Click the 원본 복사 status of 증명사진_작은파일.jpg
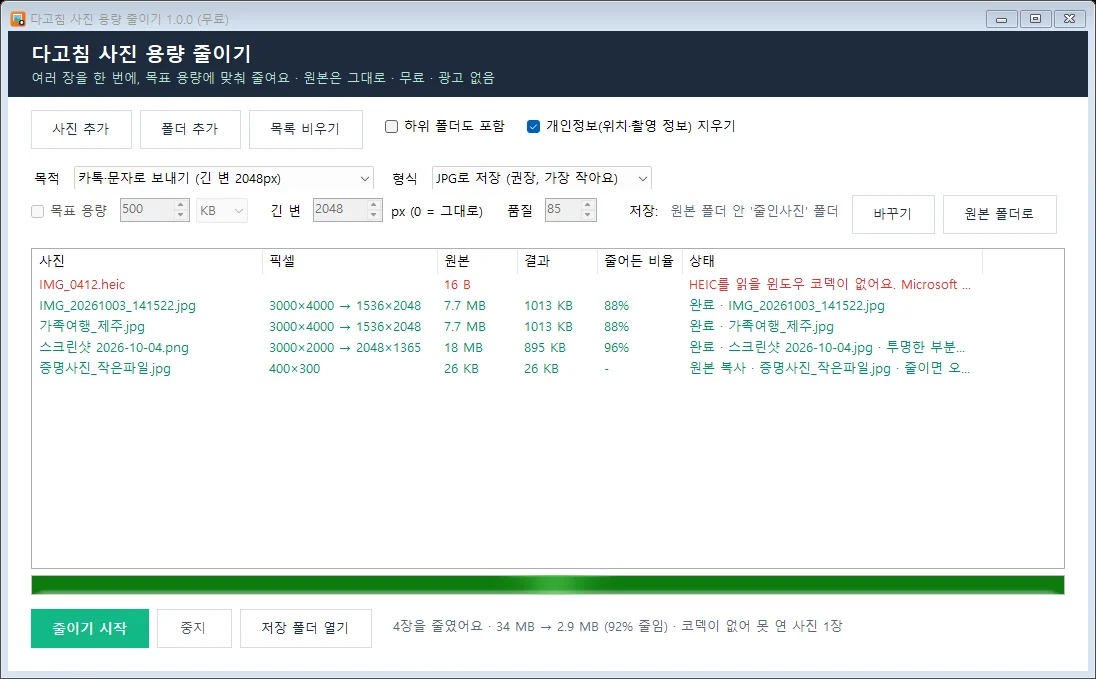The image size is (1096, 679). 830,369
